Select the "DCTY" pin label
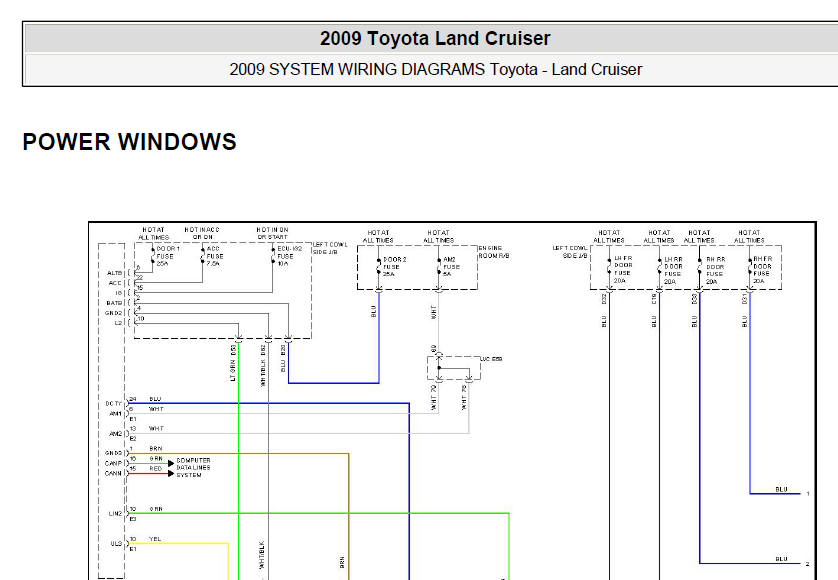The height and width of the screenshot is (580, 838). (x=114, y=404)
